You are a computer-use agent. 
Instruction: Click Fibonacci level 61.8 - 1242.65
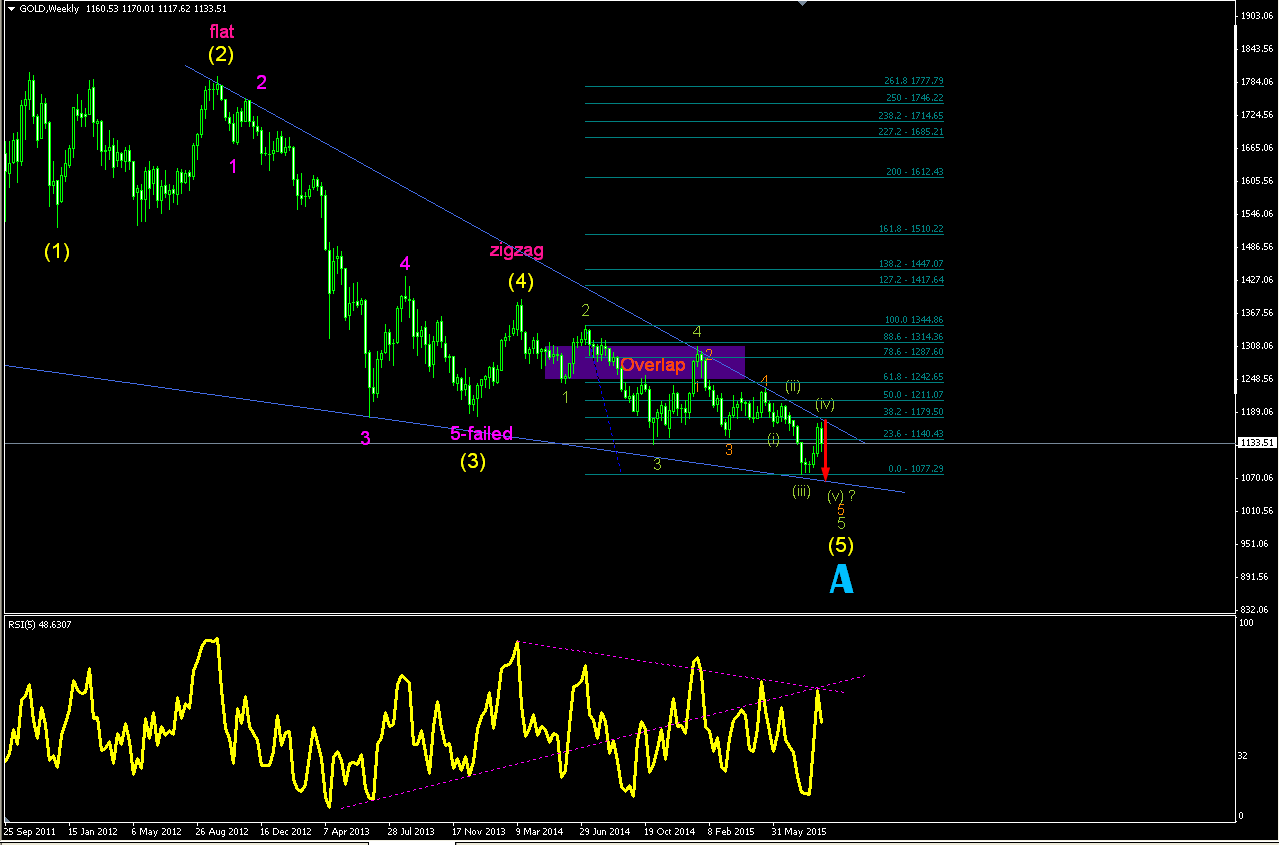click(913, 377)
